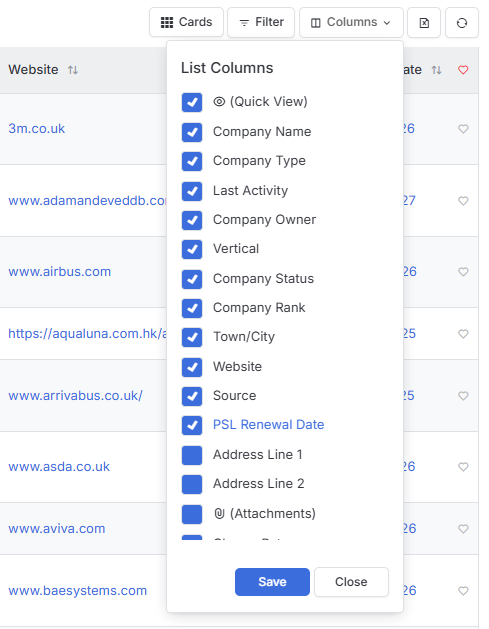Click the PSL Renewal Date label

pyautogui.click(x=268, y=424)
